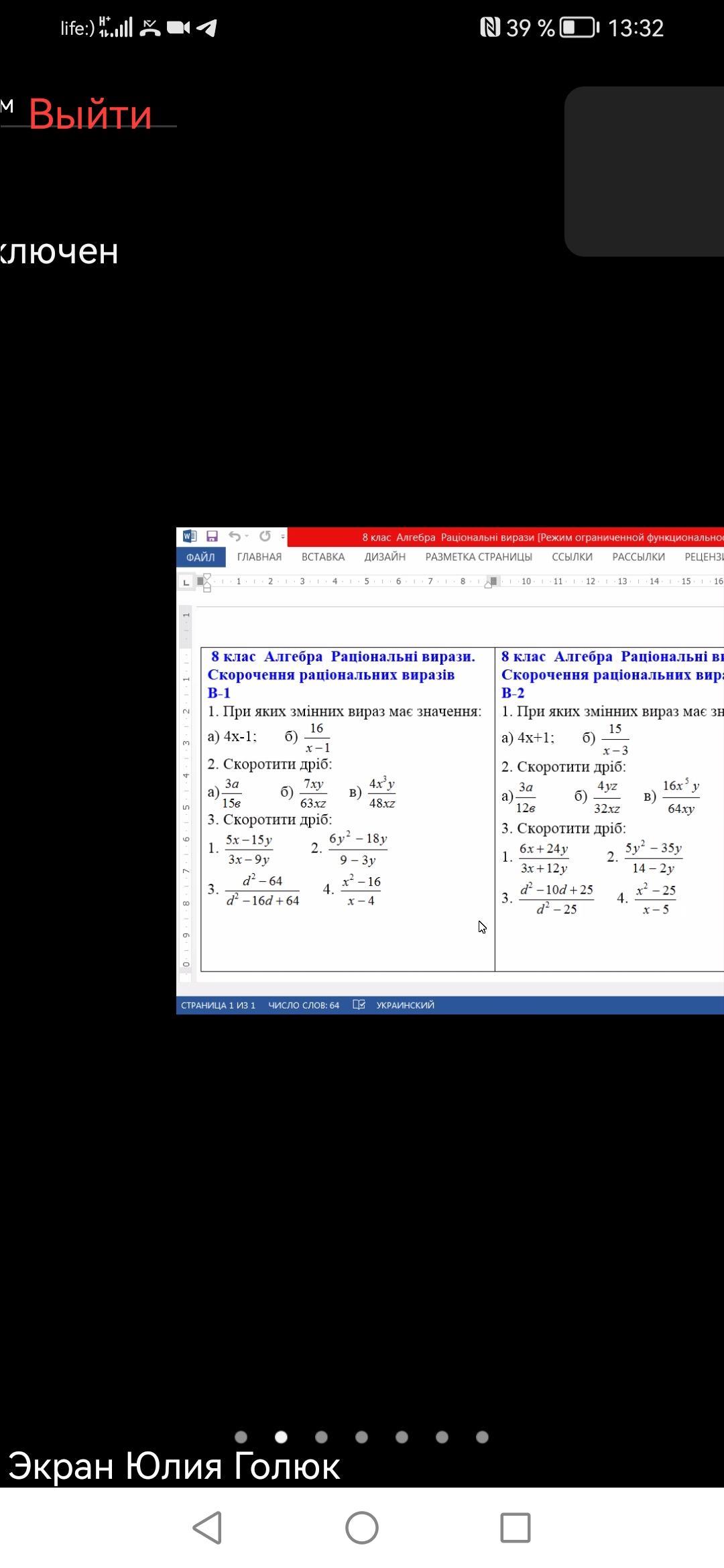Click the fraction 4yz over 32xz
Image resolution: width=724 pixels, height=1568 pixels.
607,797
